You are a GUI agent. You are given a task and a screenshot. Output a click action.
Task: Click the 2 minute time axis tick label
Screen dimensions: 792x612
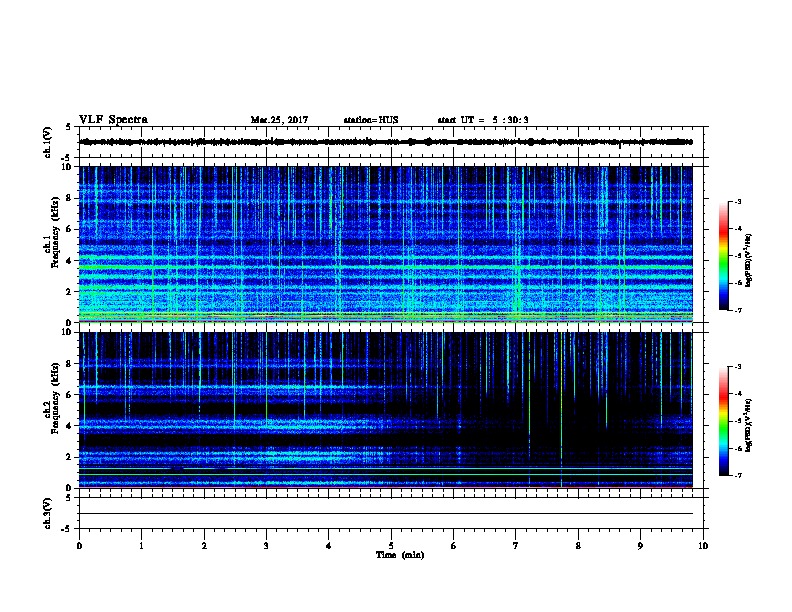pos(204,546)
